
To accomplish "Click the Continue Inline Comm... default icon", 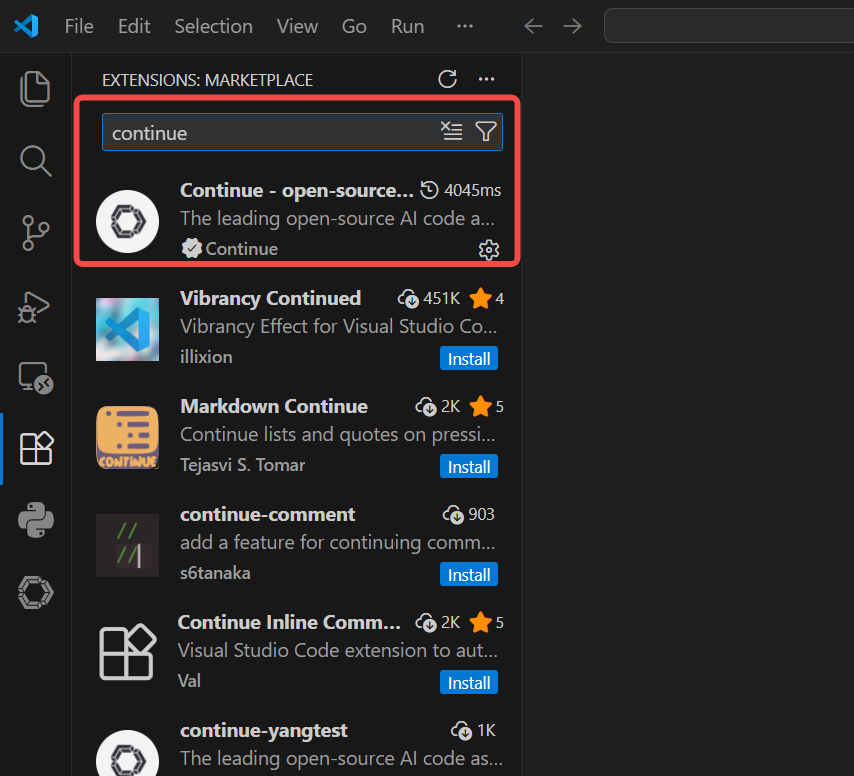I will click(x=127, y=652).
